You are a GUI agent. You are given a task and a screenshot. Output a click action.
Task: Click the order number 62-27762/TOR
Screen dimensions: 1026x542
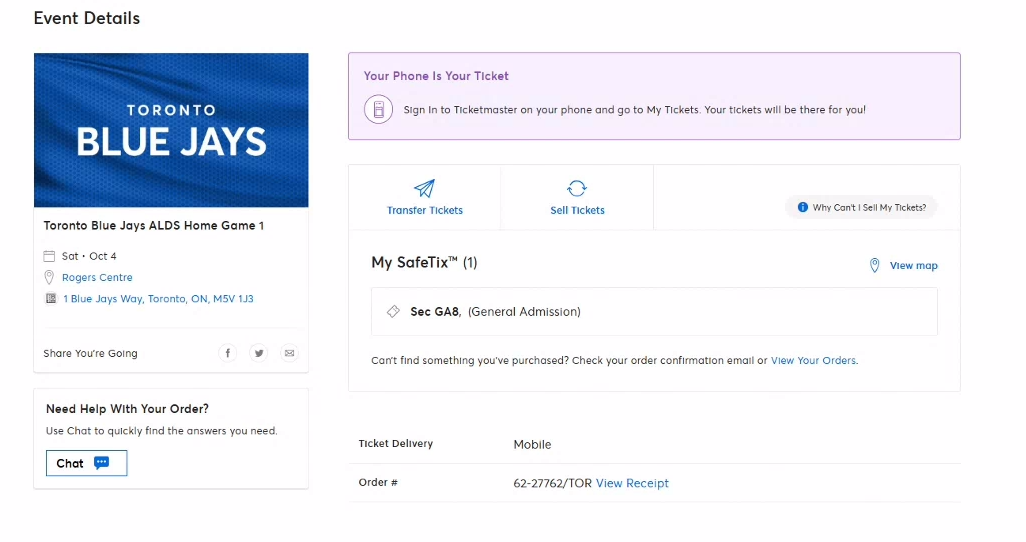click(x=552, y=483)
